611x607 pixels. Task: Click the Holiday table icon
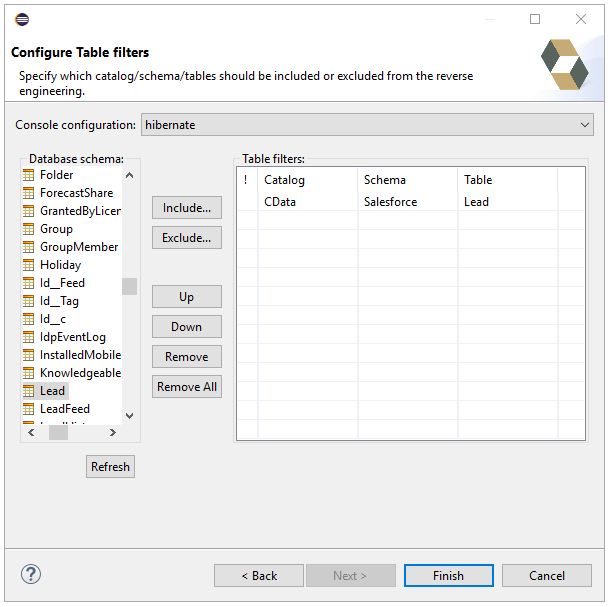(30, 265)
